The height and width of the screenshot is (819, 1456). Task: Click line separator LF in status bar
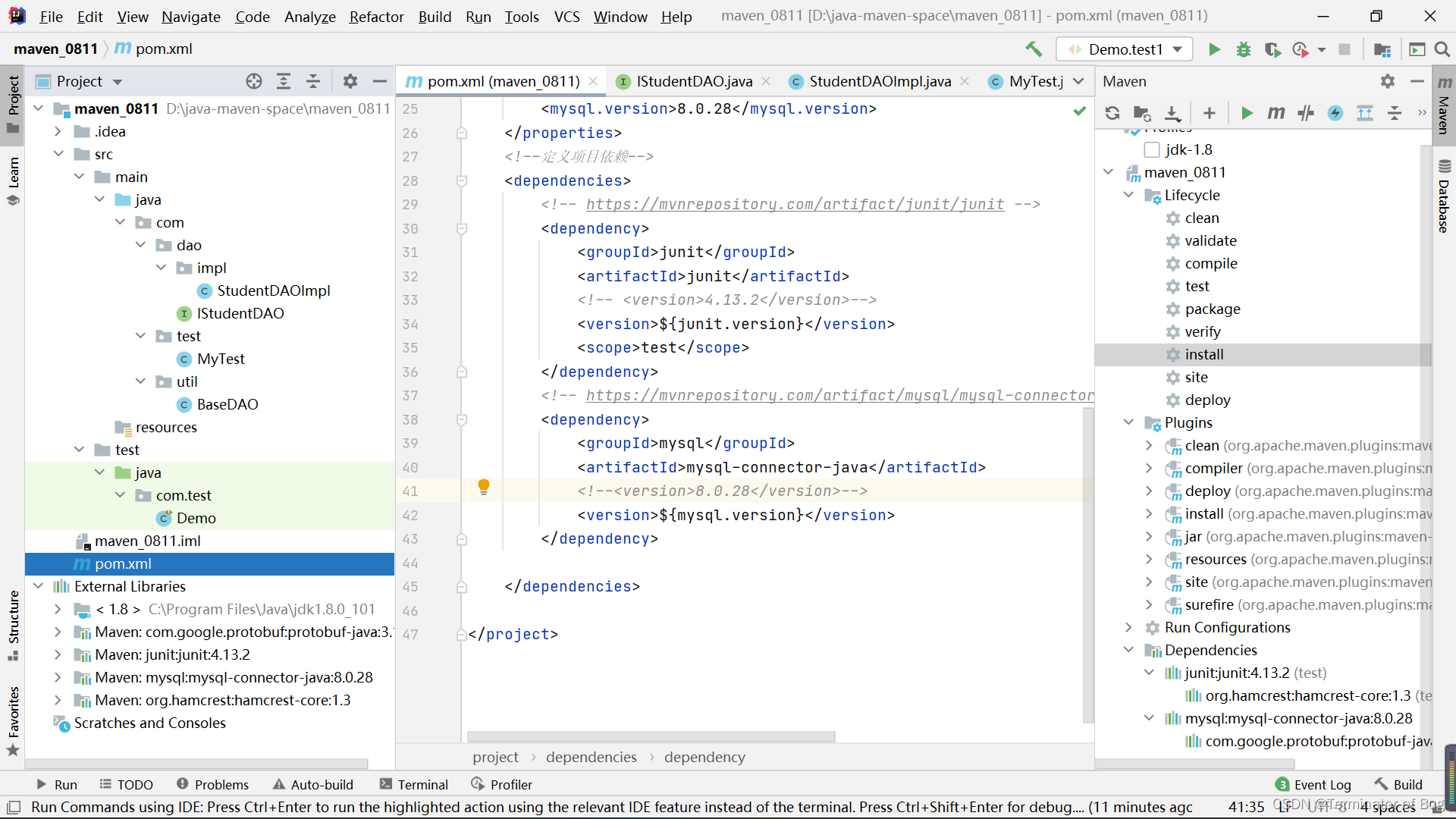click(1285, 807)
